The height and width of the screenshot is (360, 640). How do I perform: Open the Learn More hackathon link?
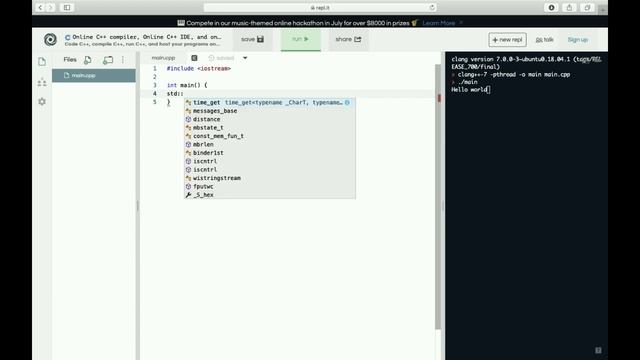439,23
